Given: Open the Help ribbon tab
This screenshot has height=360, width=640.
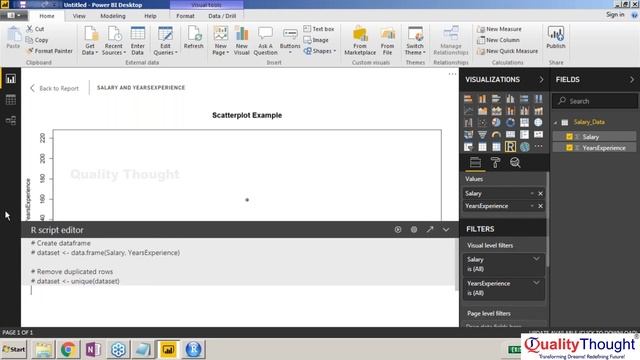Looking at the screenshot, I should click(x=150, y=16).
